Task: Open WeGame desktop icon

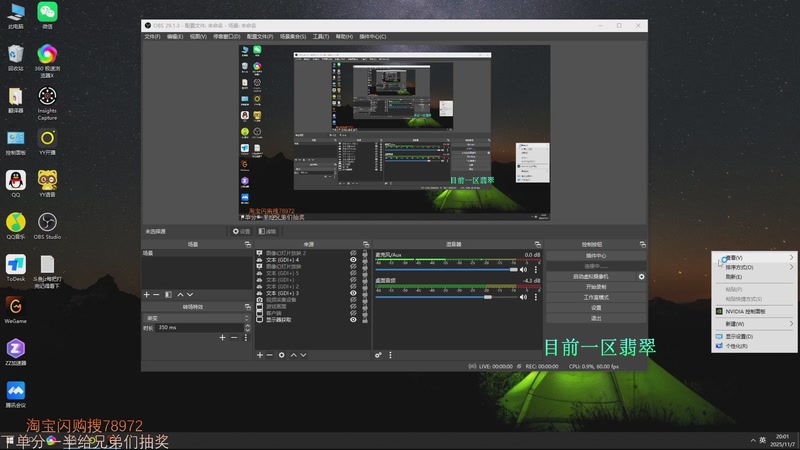Action: coord(15,310)
